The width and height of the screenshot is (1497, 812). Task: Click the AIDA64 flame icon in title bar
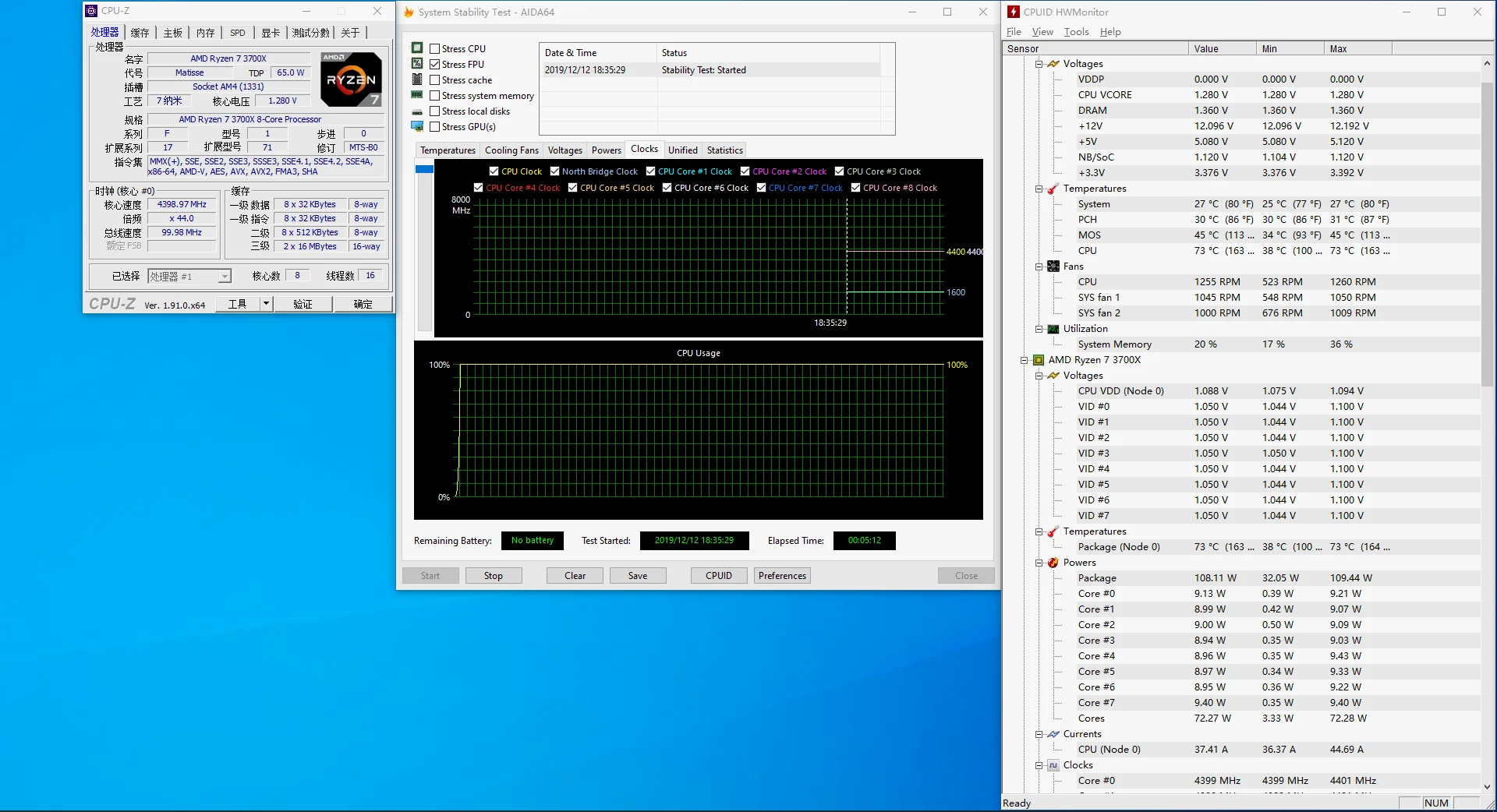(409, 12)
